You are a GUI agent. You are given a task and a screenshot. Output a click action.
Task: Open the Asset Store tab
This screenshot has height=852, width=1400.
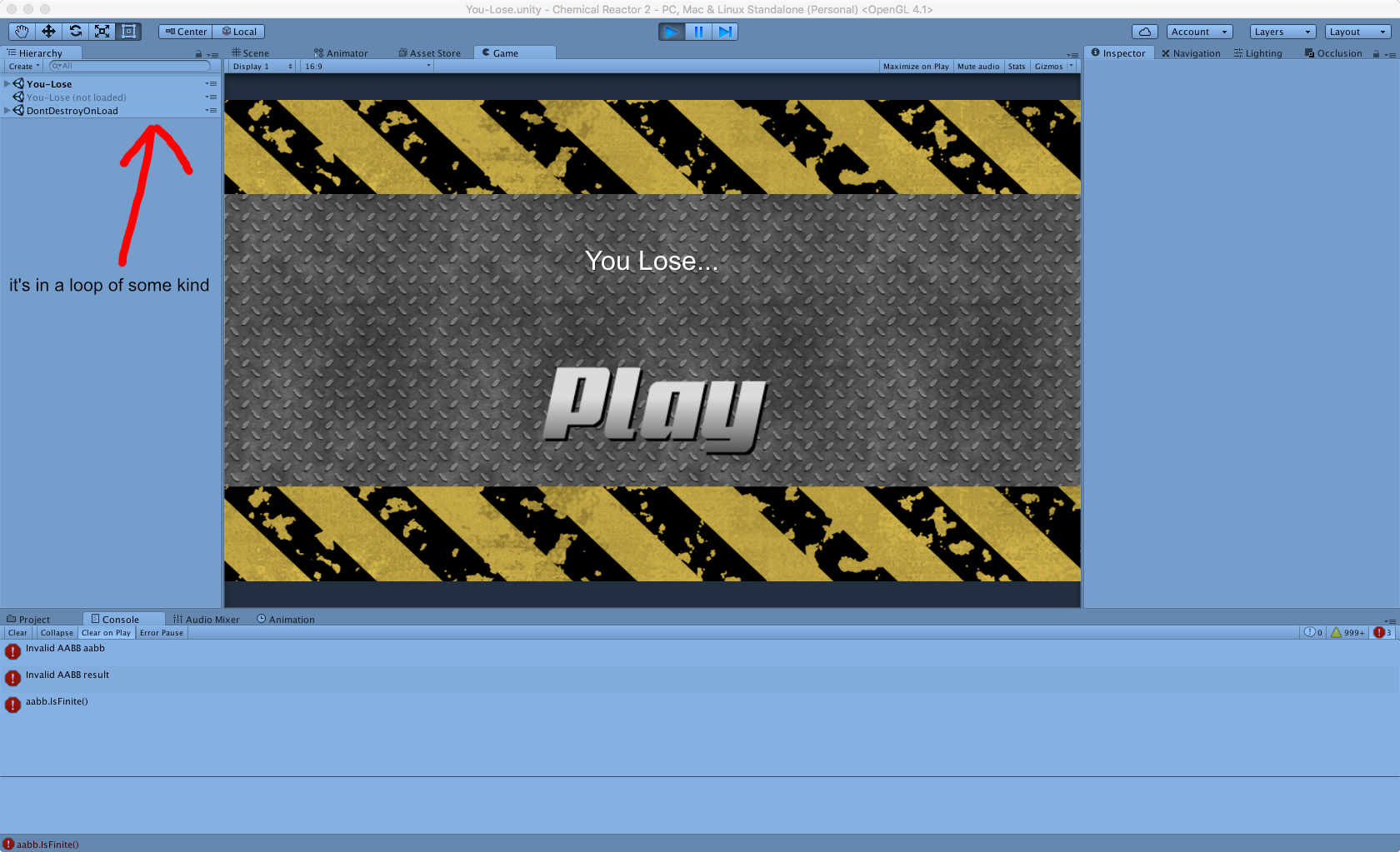click(x=429, y=53)
